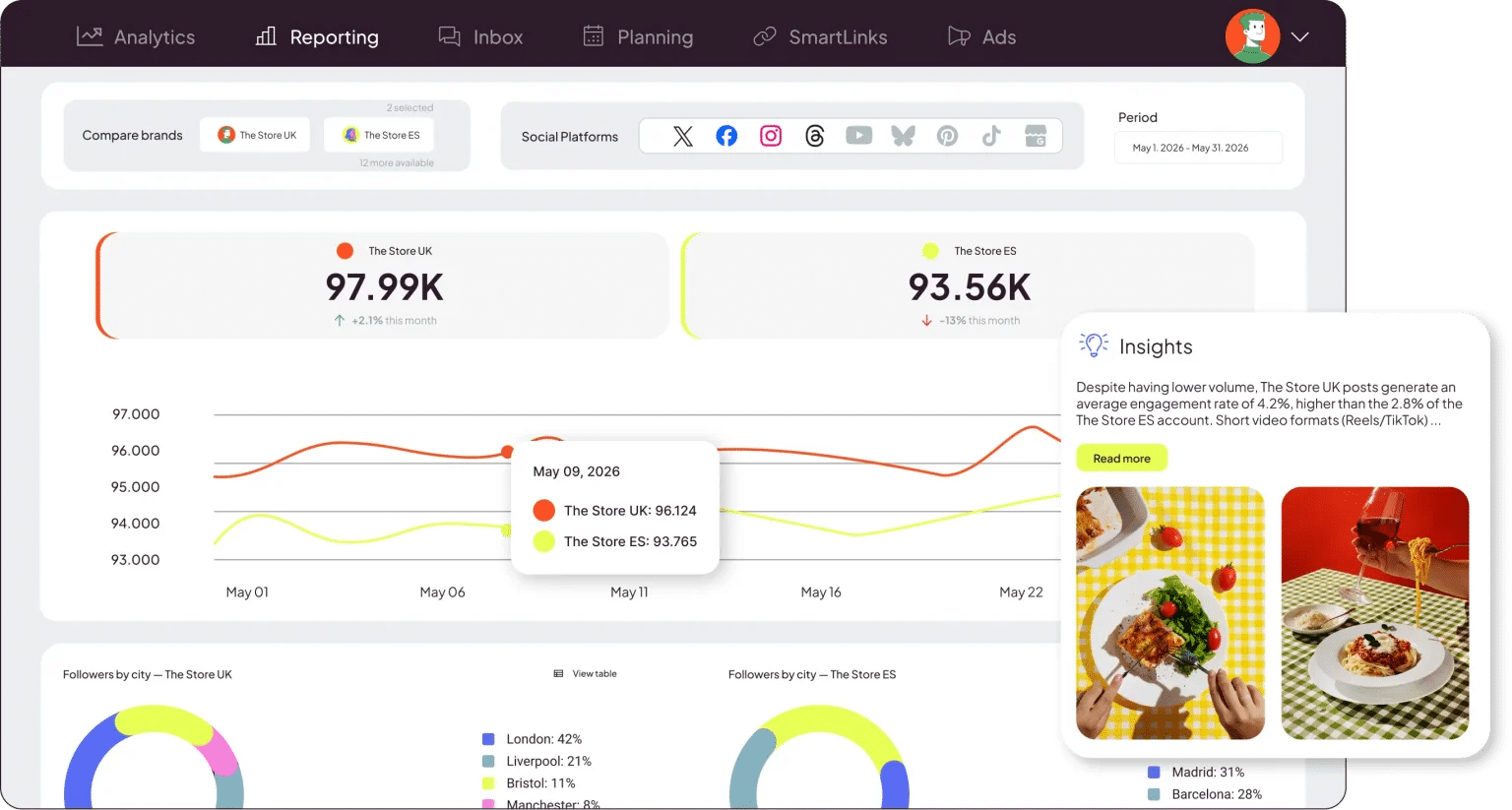
Task: Click the Reporting bar-chart icon
Action: pos(266,36)
